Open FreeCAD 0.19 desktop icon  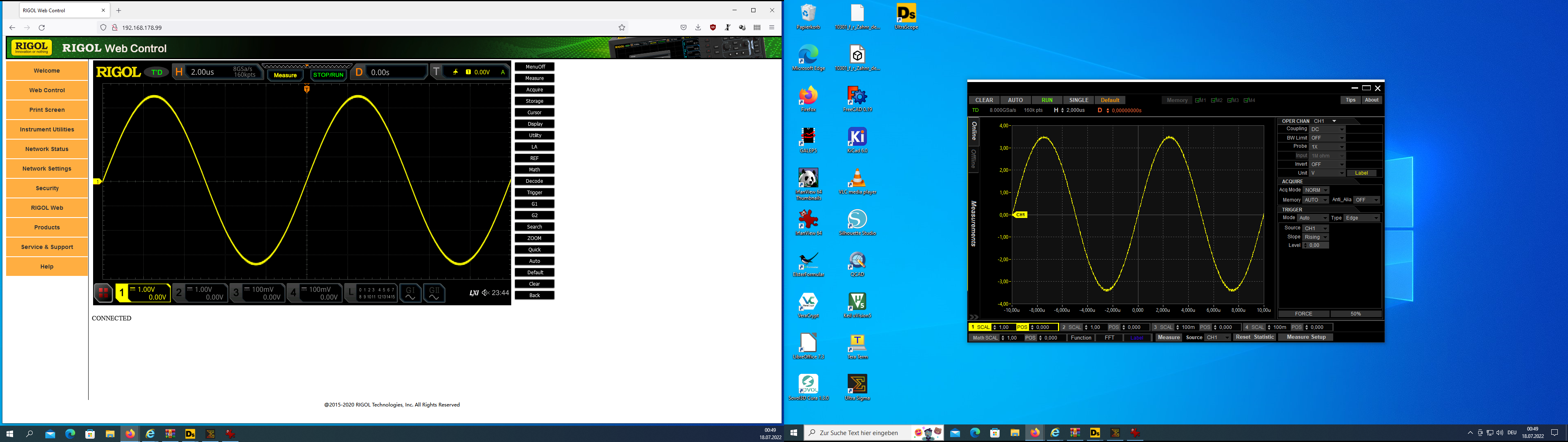point(857,99)
